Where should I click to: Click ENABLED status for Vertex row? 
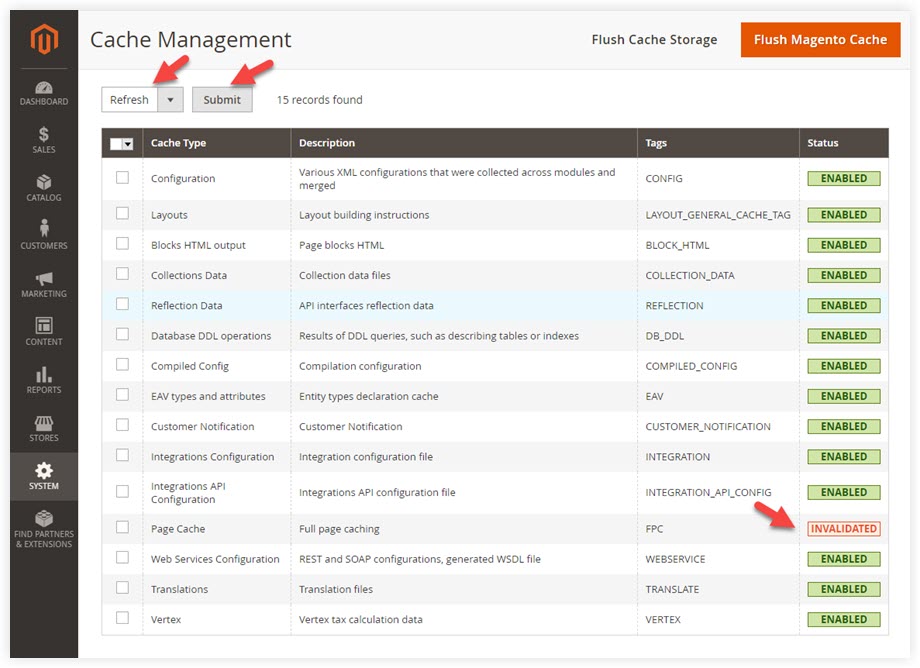844,619
